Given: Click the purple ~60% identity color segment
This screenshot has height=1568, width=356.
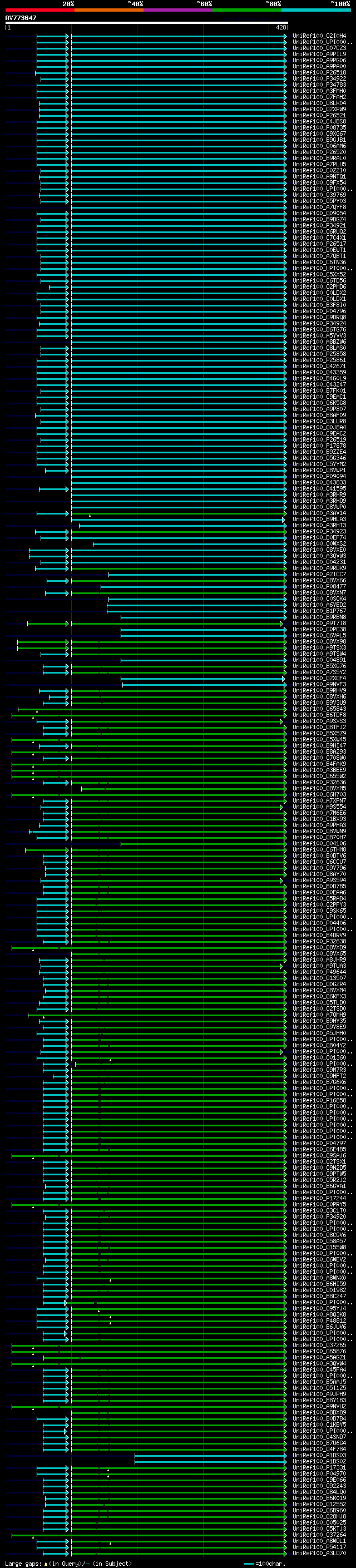Looking at the screenshot, I should tap(177, 10).
